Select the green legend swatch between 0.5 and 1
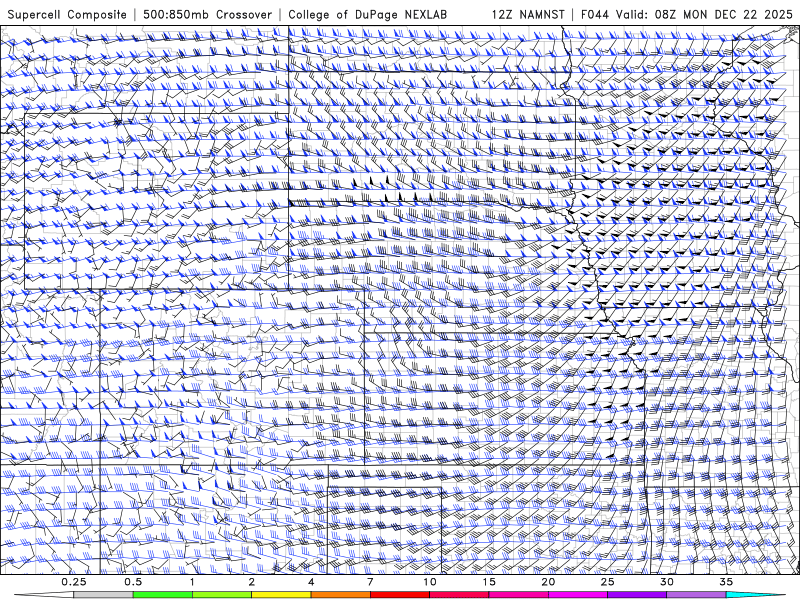This screenshot has height=600, width=800. [x=163, y=595]
